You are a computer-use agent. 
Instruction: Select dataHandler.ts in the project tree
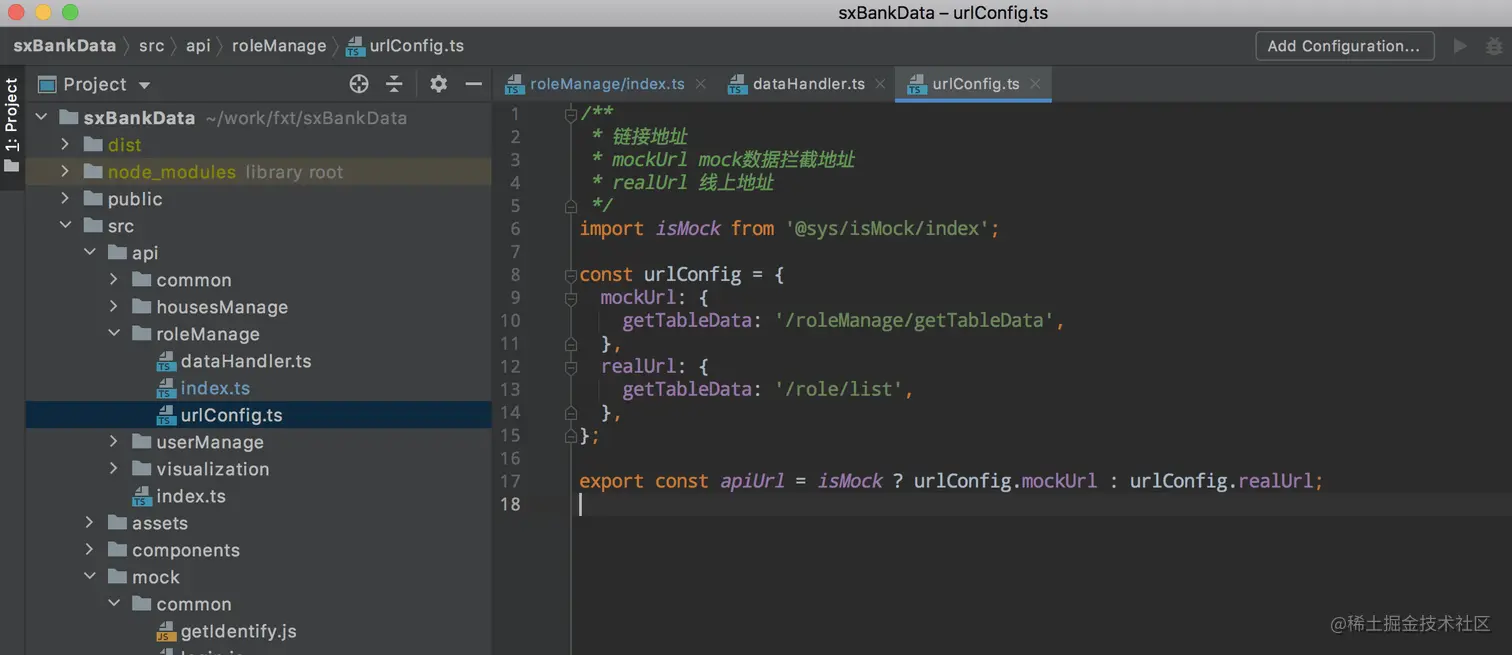(x=246, y=362)
